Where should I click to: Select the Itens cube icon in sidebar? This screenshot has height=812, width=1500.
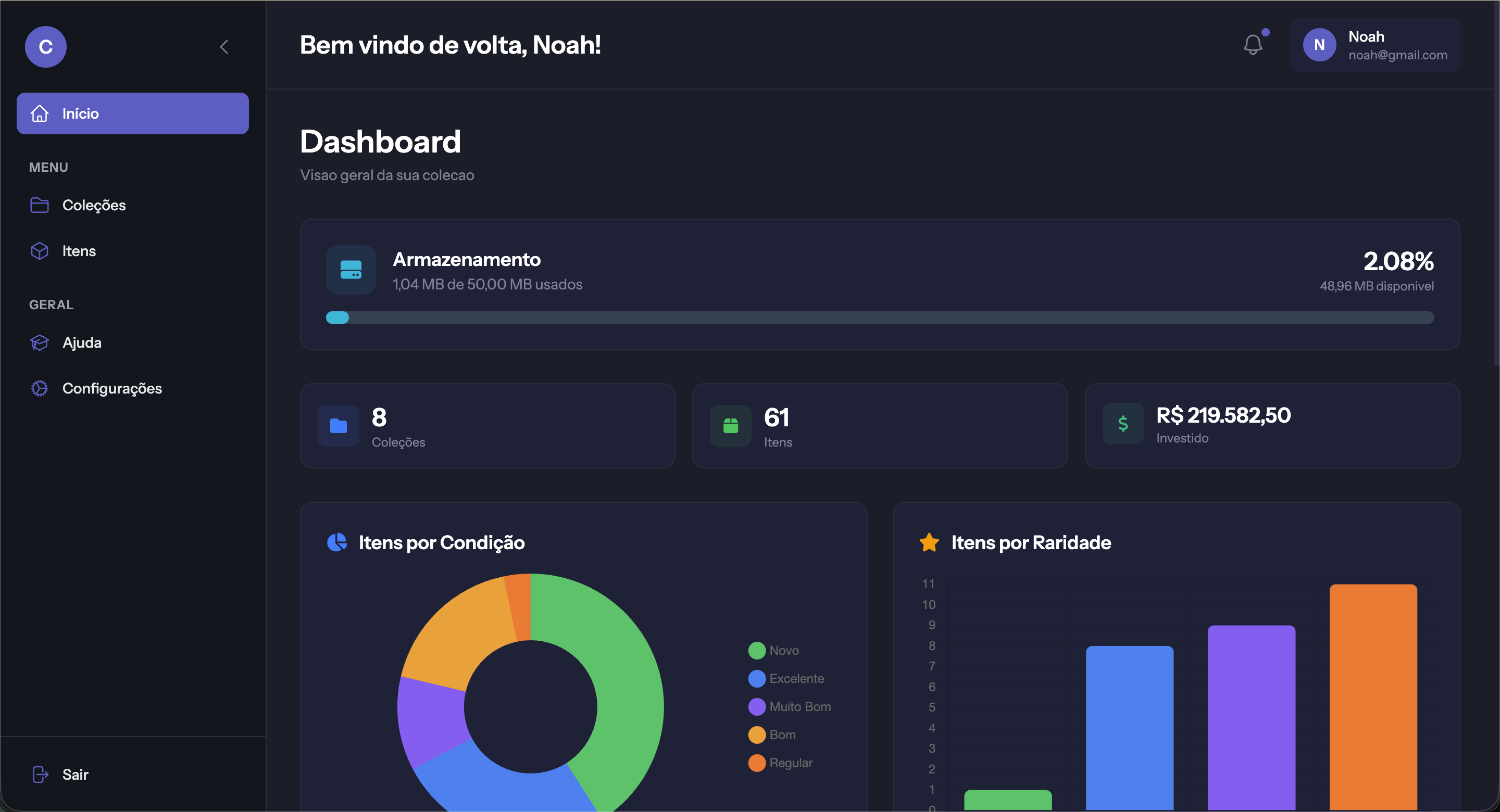click(39, 250)
